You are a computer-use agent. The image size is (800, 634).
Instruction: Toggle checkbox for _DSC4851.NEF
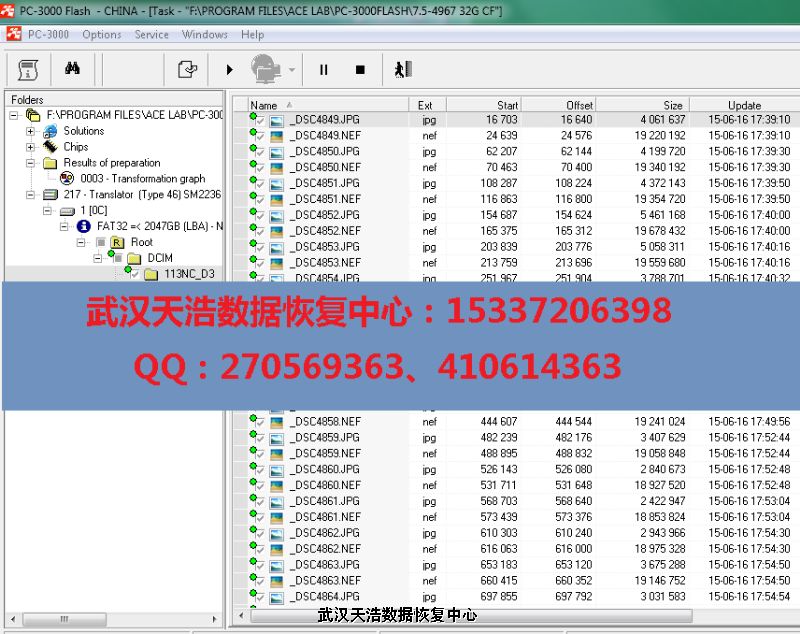(258, 200)
